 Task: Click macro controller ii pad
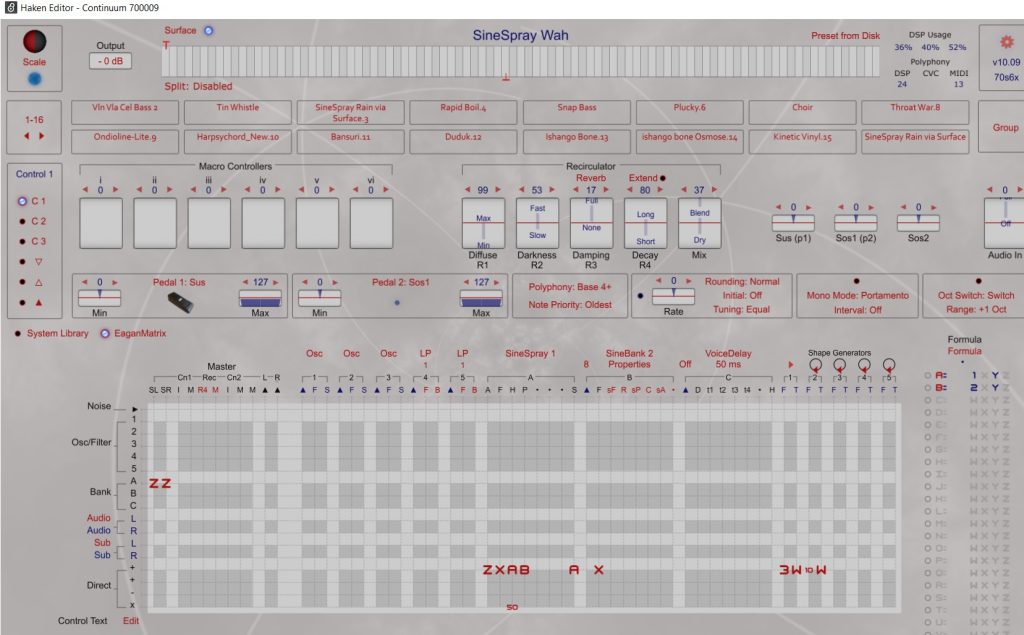point(155,223)
